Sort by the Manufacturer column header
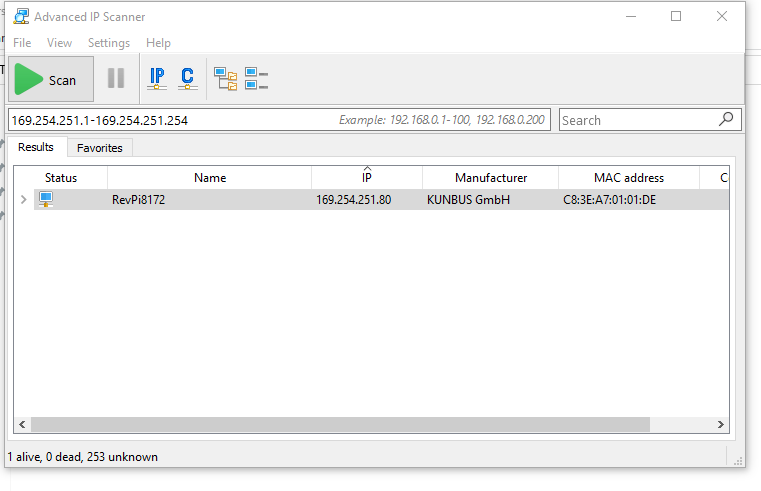761x491 pixels. click(x=491, y=178)
